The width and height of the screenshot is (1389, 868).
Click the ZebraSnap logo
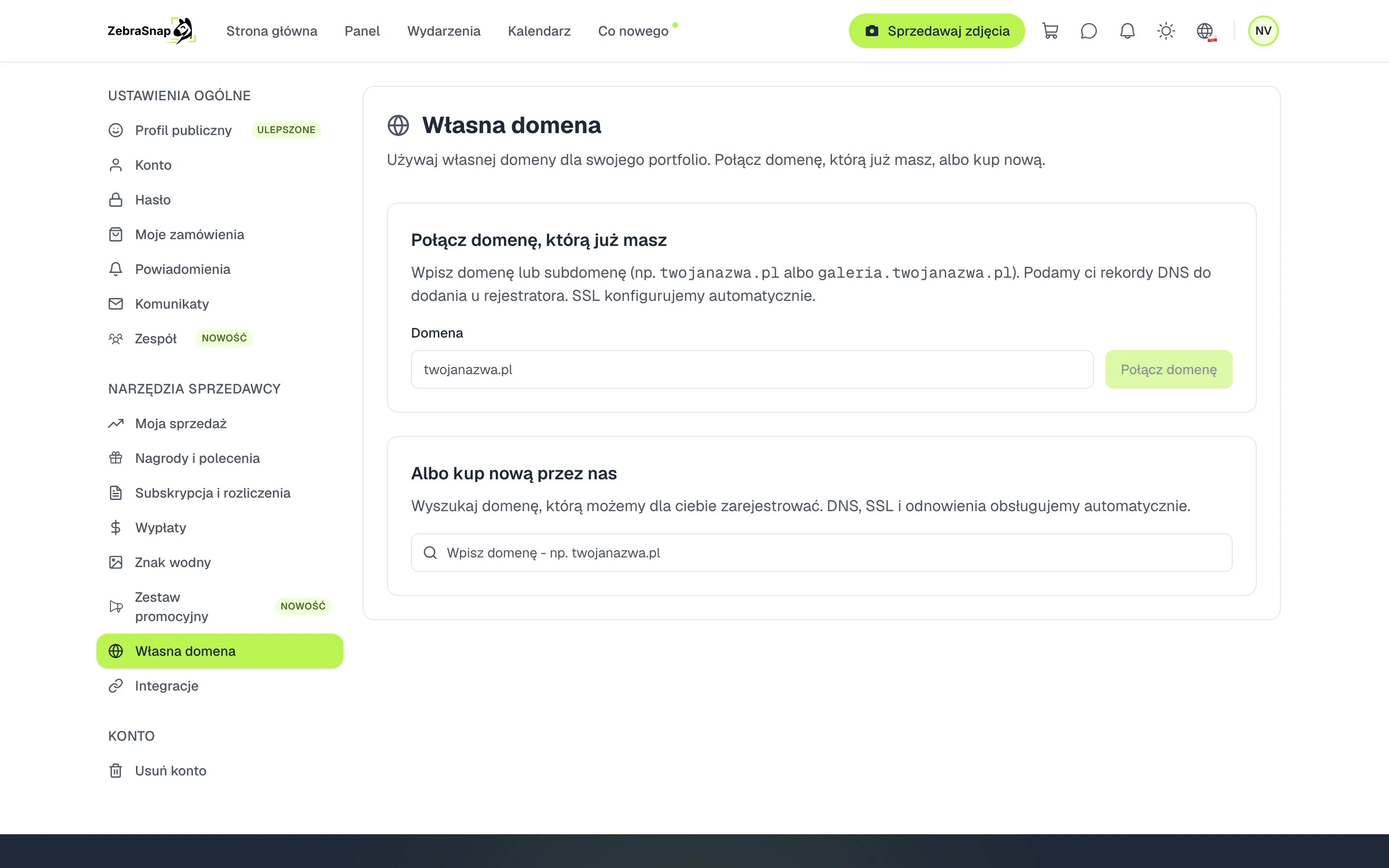[151, 31]
